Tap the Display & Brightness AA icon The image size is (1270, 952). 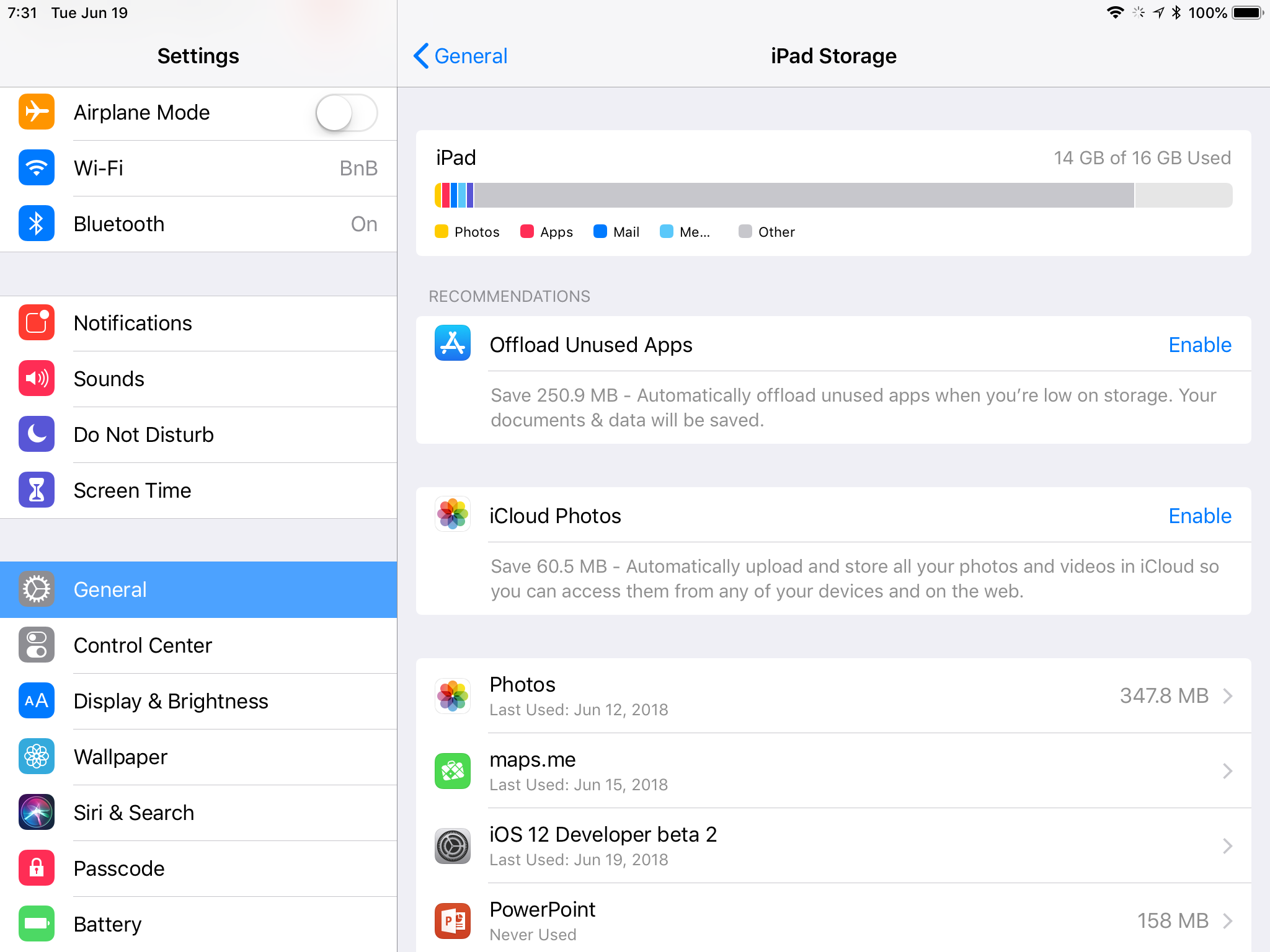pos(37,701)
